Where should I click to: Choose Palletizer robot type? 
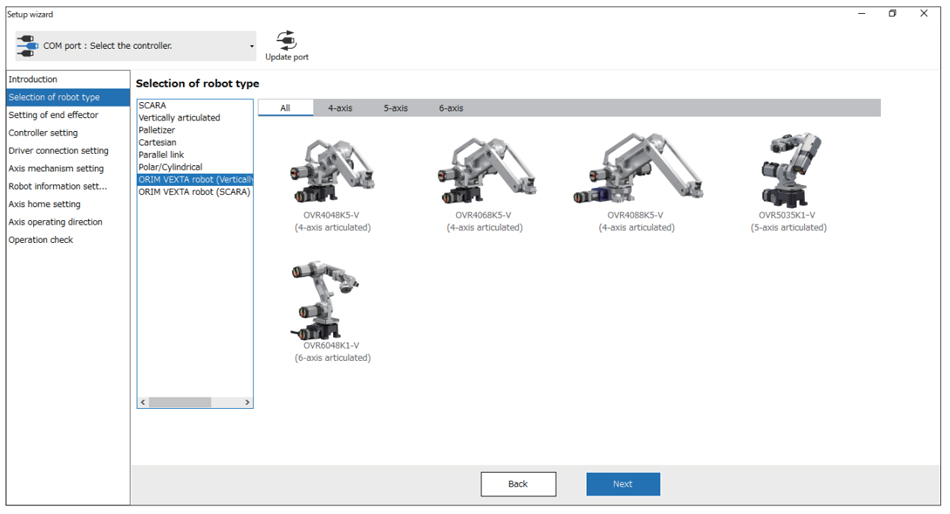tap(159, 130)
